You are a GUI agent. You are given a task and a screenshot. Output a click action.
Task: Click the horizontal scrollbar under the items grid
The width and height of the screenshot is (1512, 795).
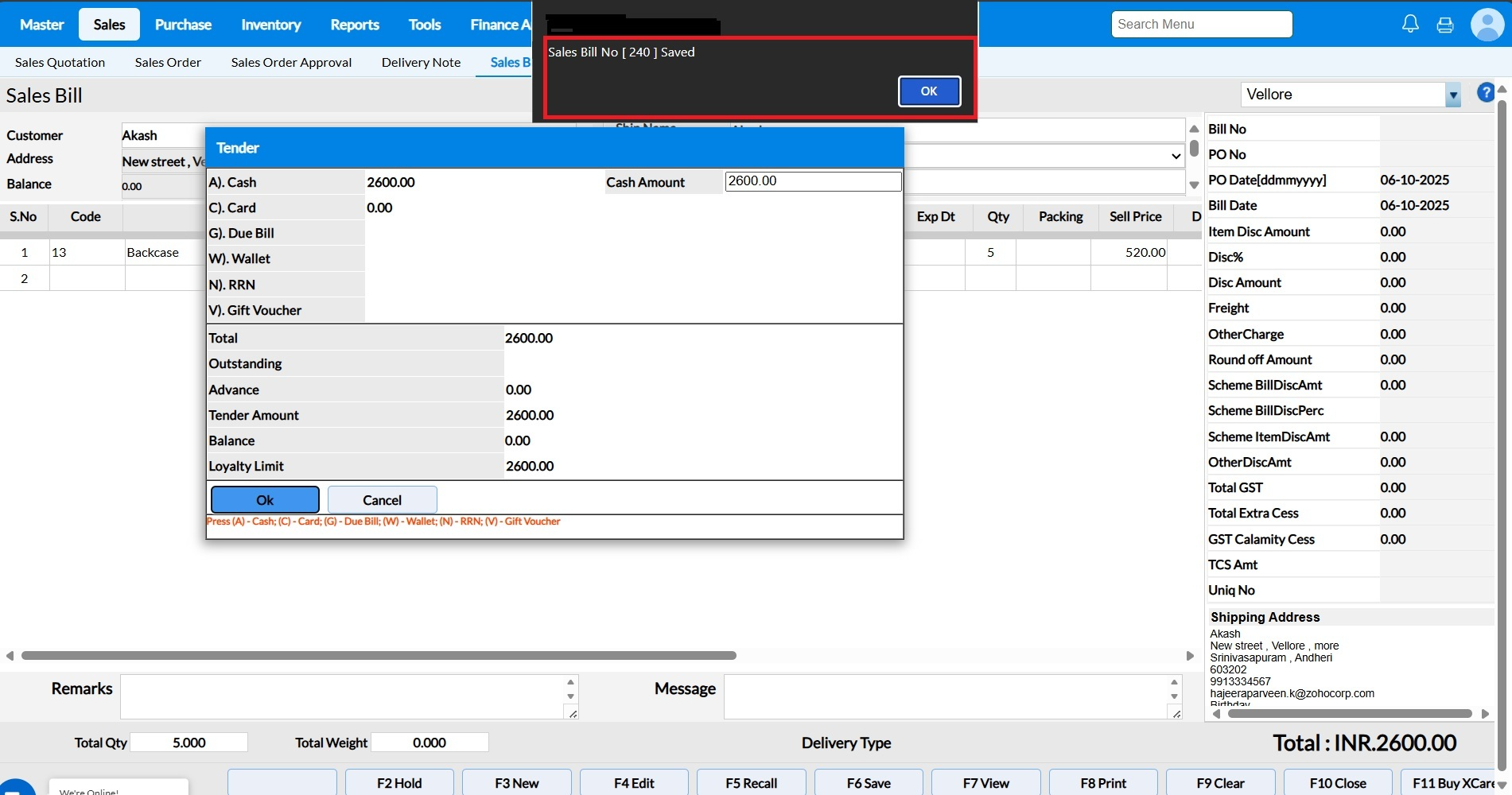(x=379, y=656)
